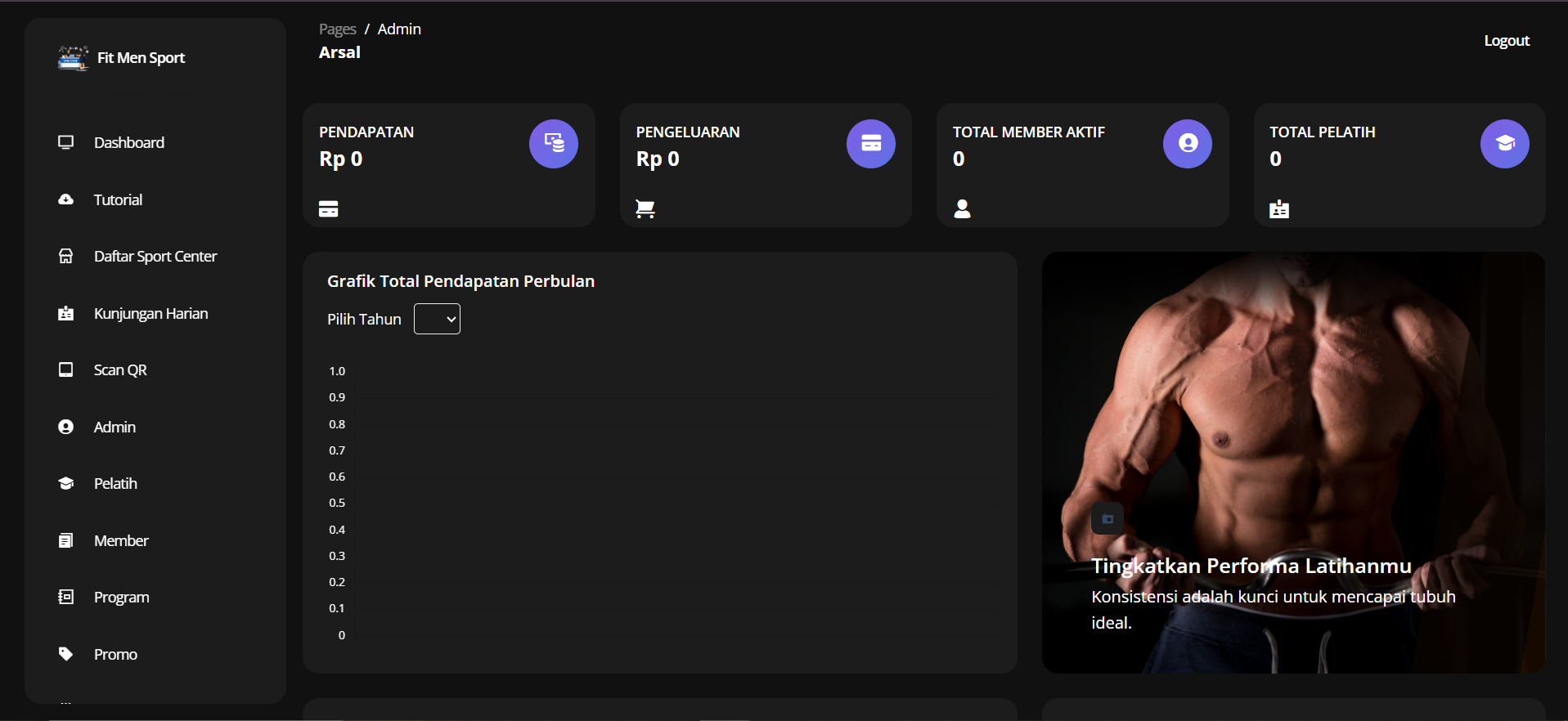Click the ID badge icon under Total Pelatih
The image size is (1568, 721).
(1279, 209)
